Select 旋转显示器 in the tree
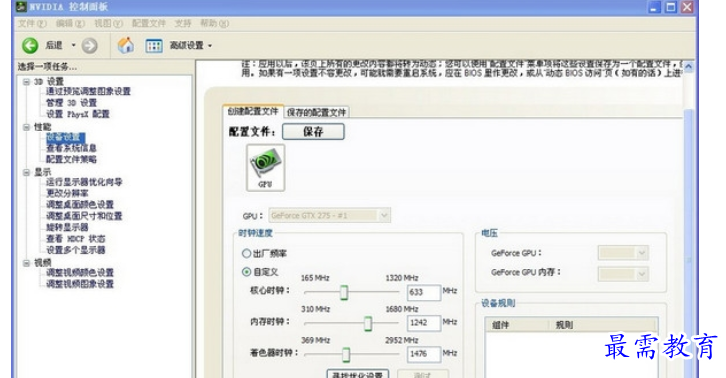 point(67,227)
